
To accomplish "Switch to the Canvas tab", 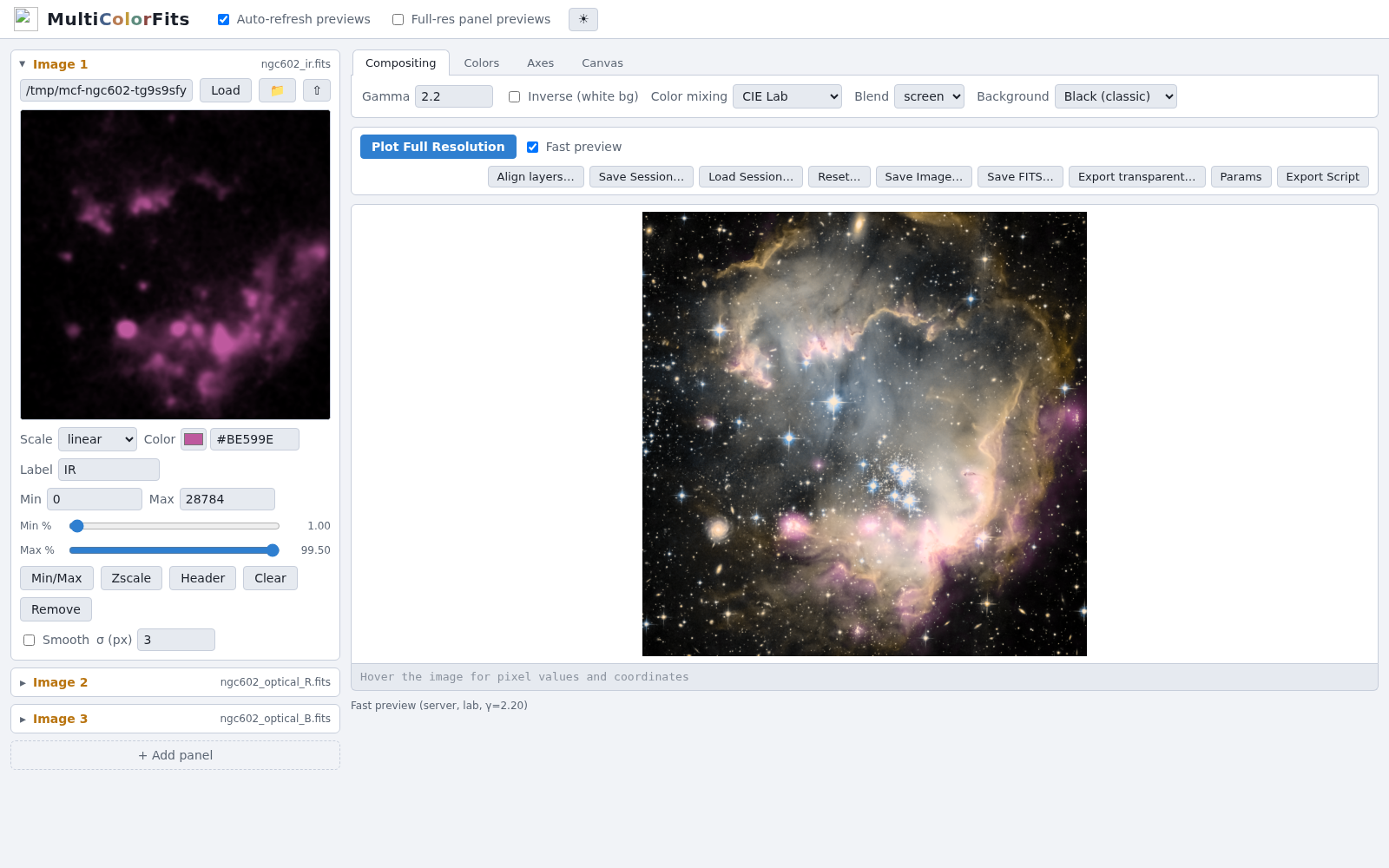I will [x=602, y=62].
